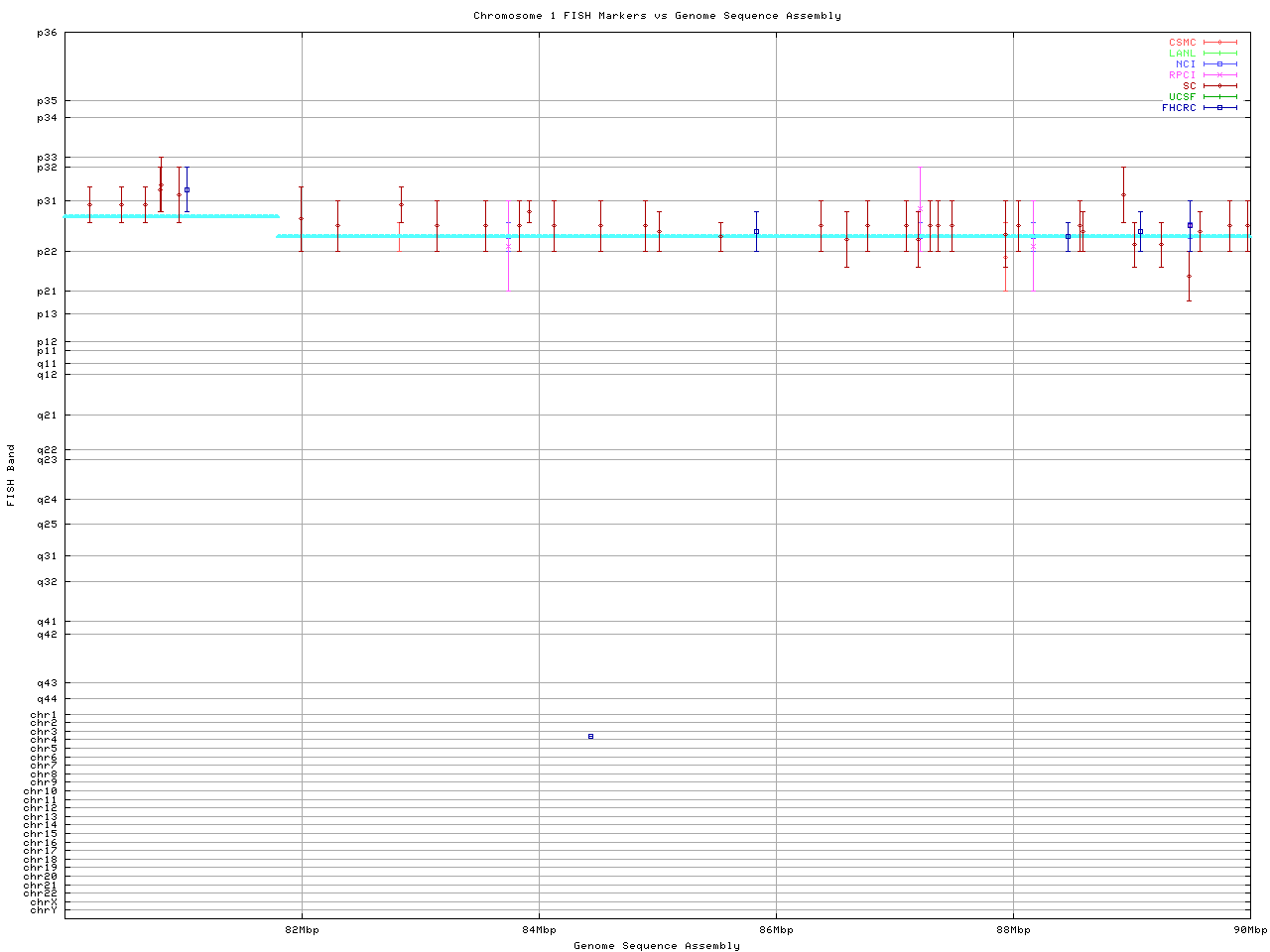Select the NCI legend square marker
This screenshot has width=1270, height=952.
click(1219, 64)
